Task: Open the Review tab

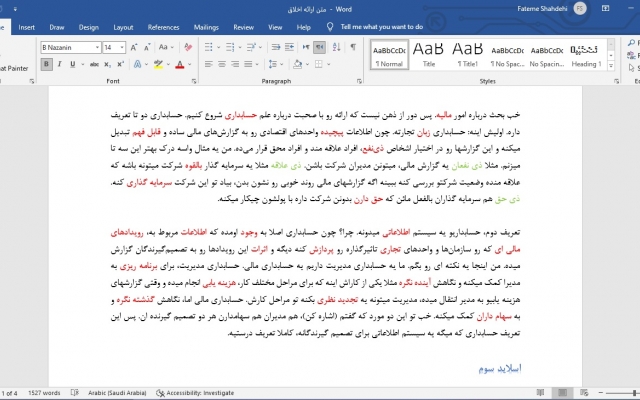Action: 244,27
